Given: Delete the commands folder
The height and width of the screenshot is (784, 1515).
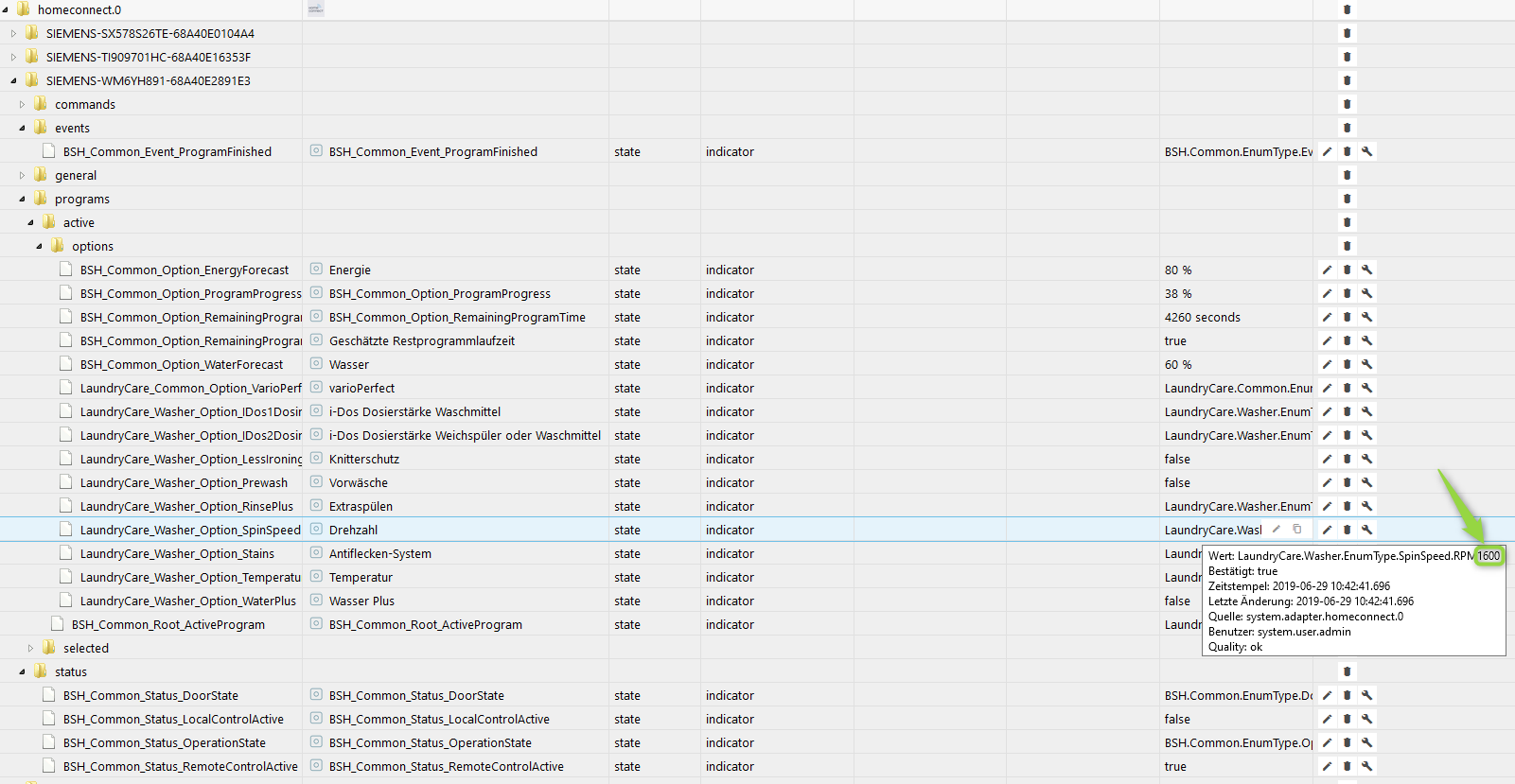Looking at the screenshot, I should point(1348,104).
